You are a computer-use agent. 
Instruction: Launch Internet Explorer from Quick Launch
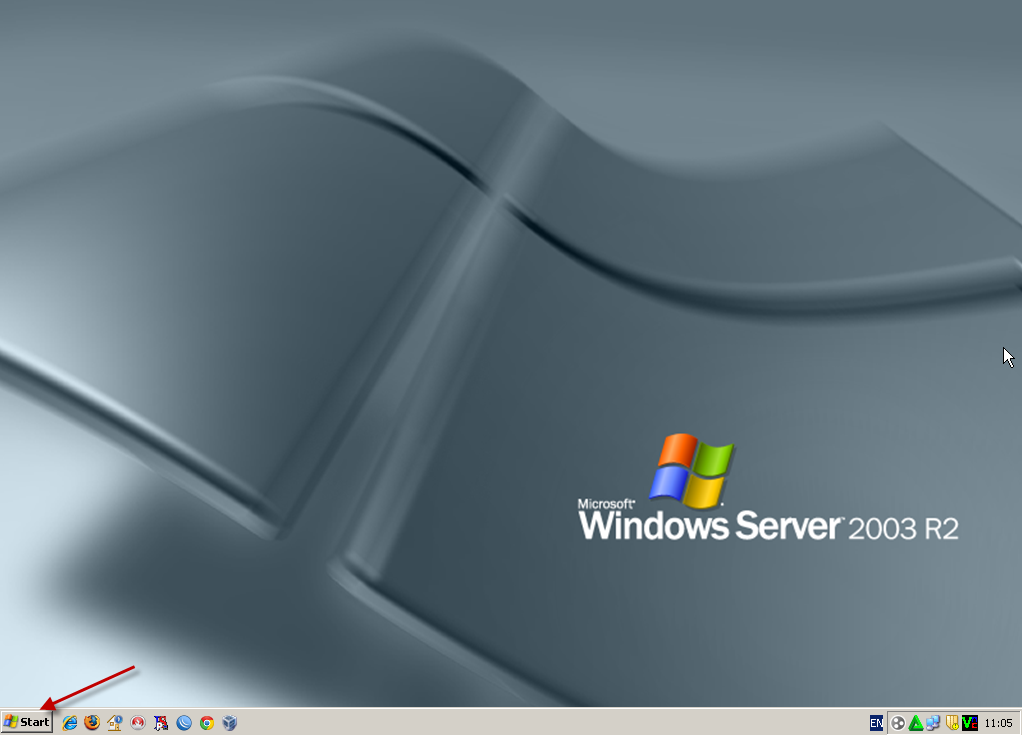69,723
